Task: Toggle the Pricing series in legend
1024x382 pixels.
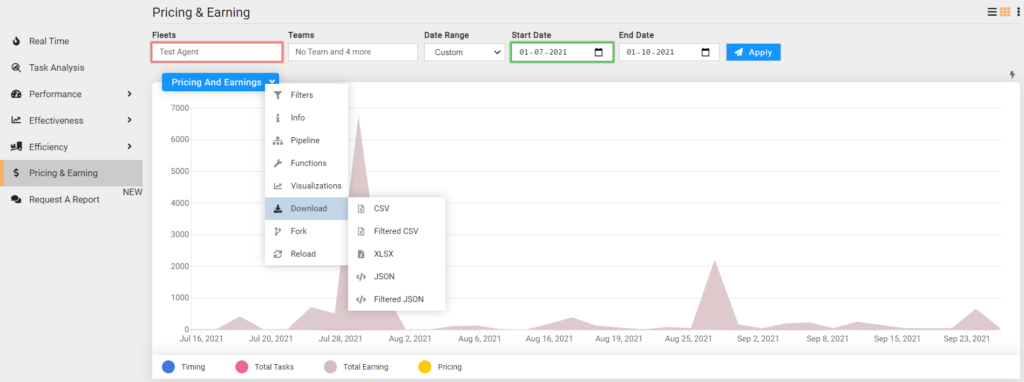Action: [440, 367]
